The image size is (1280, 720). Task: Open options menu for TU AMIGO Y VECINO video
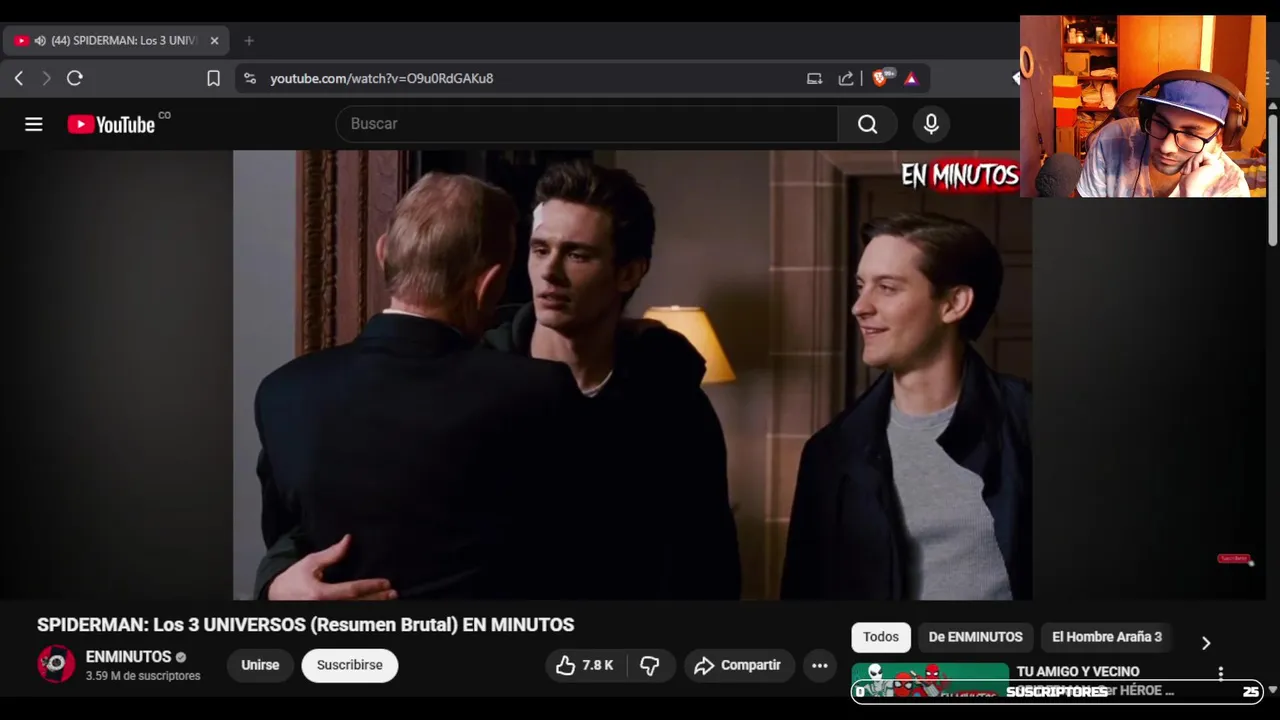(1220, 674)
